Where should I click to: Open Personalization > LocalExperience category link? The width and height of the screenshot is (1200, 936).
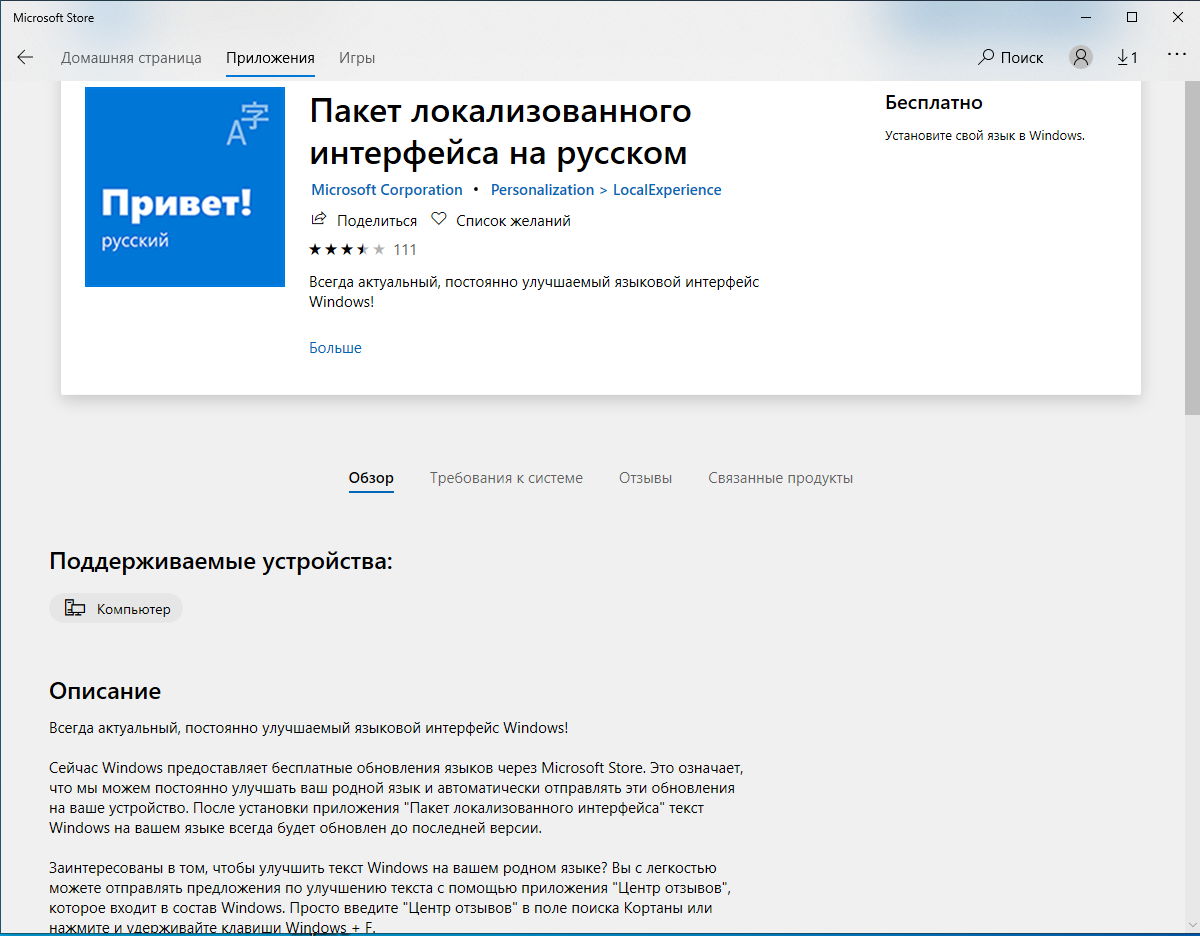(606, 189)
